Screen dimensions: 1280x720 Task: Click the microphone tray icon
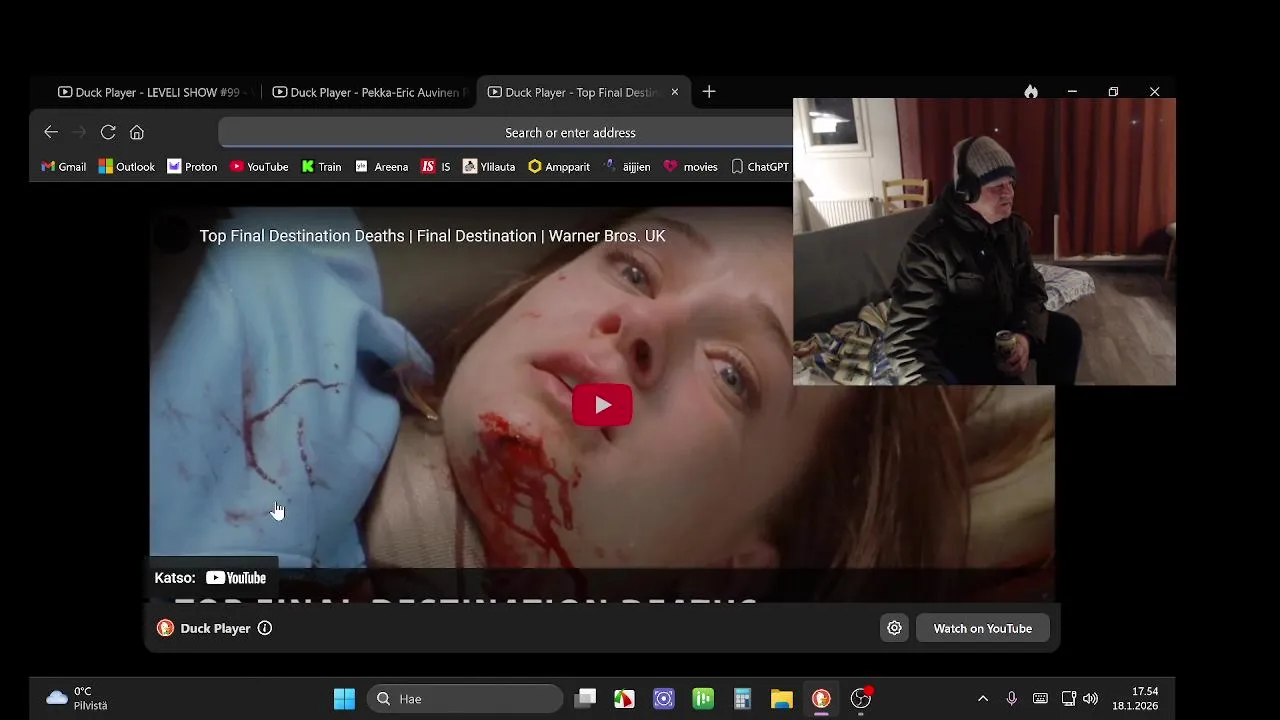coord(1012,699)
